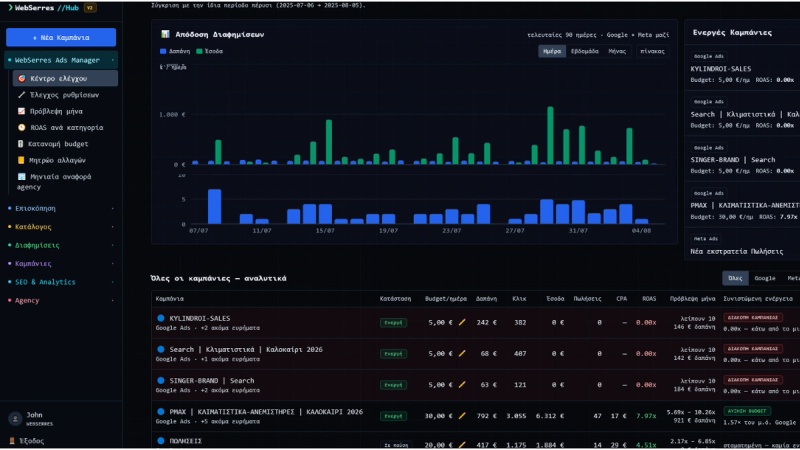800x450 pixels.
Task: Expand the Επισκόπηση sidebar section
Action: (x=61, y=208)
